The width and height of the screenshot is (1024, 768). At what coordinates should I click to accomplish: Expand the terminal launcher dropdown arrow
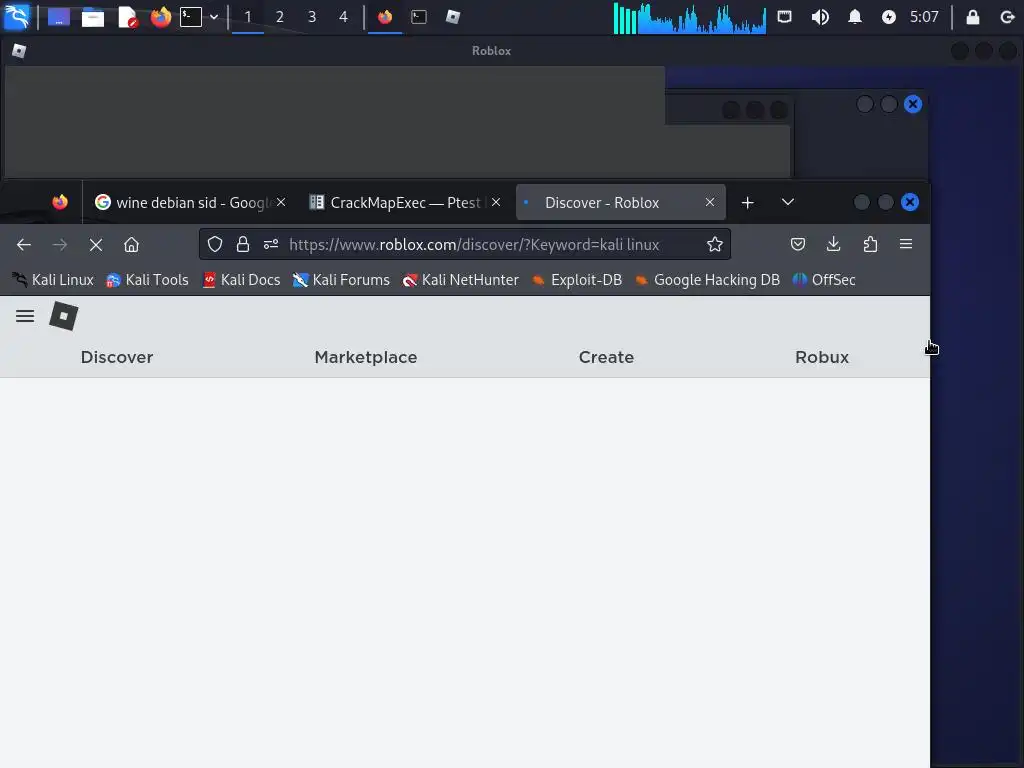214,17
